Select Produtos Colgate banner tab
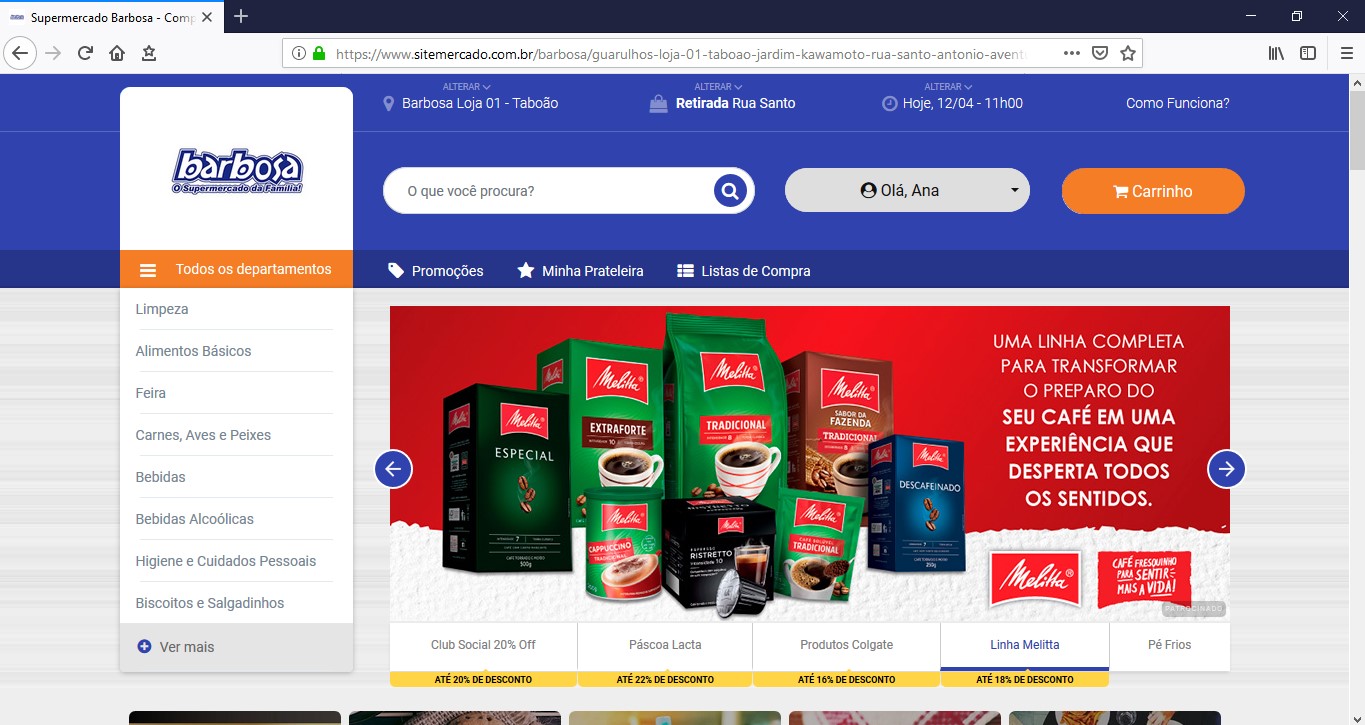 (x=846, y=645)
